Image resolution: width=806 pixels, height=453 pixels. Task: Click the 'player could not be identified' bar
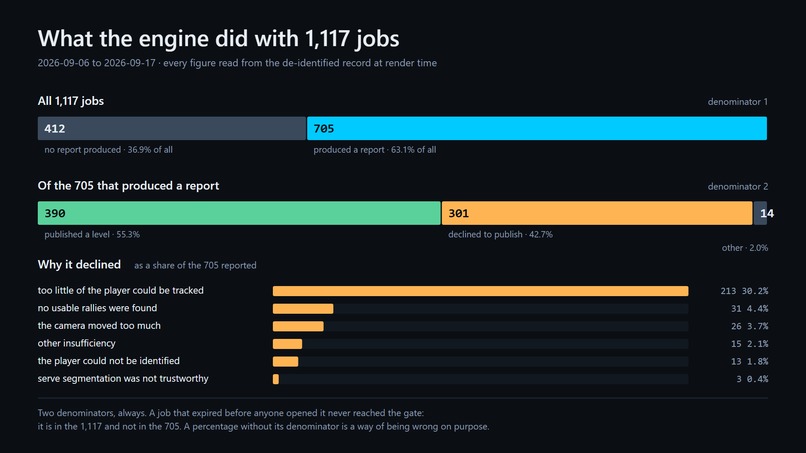point(285,361)
